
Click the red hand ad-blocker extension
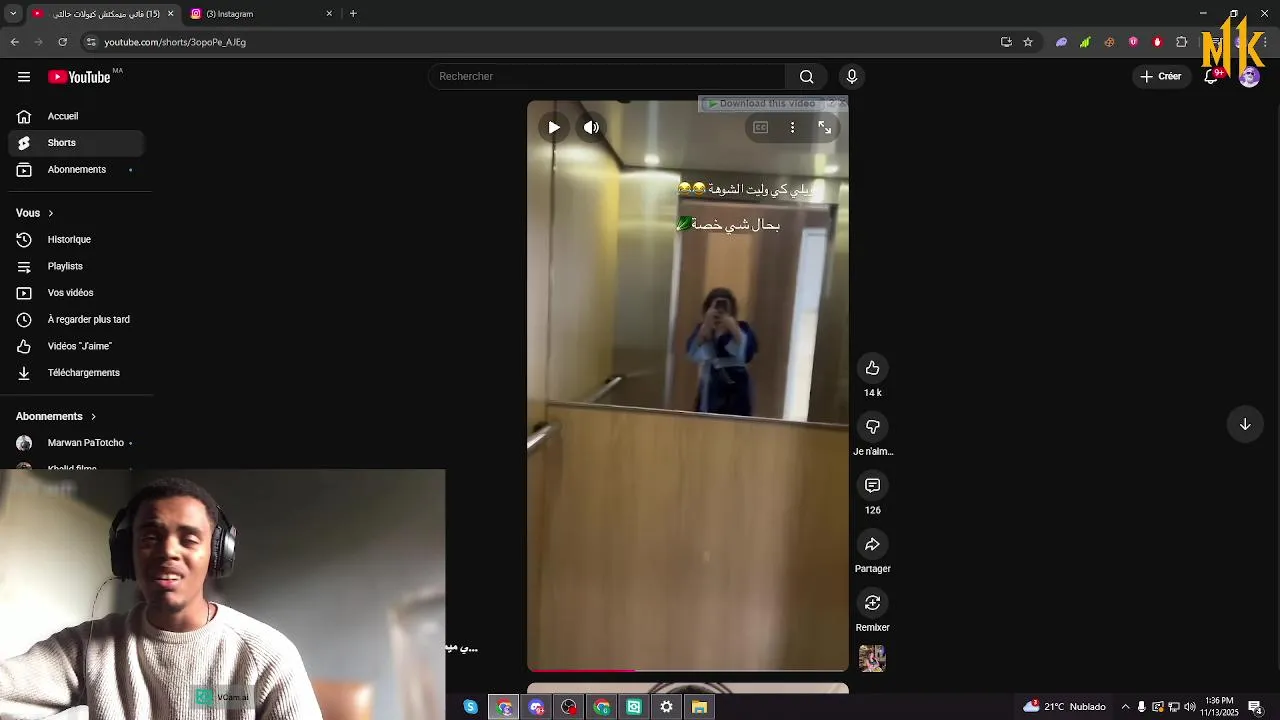point(1157,42)
